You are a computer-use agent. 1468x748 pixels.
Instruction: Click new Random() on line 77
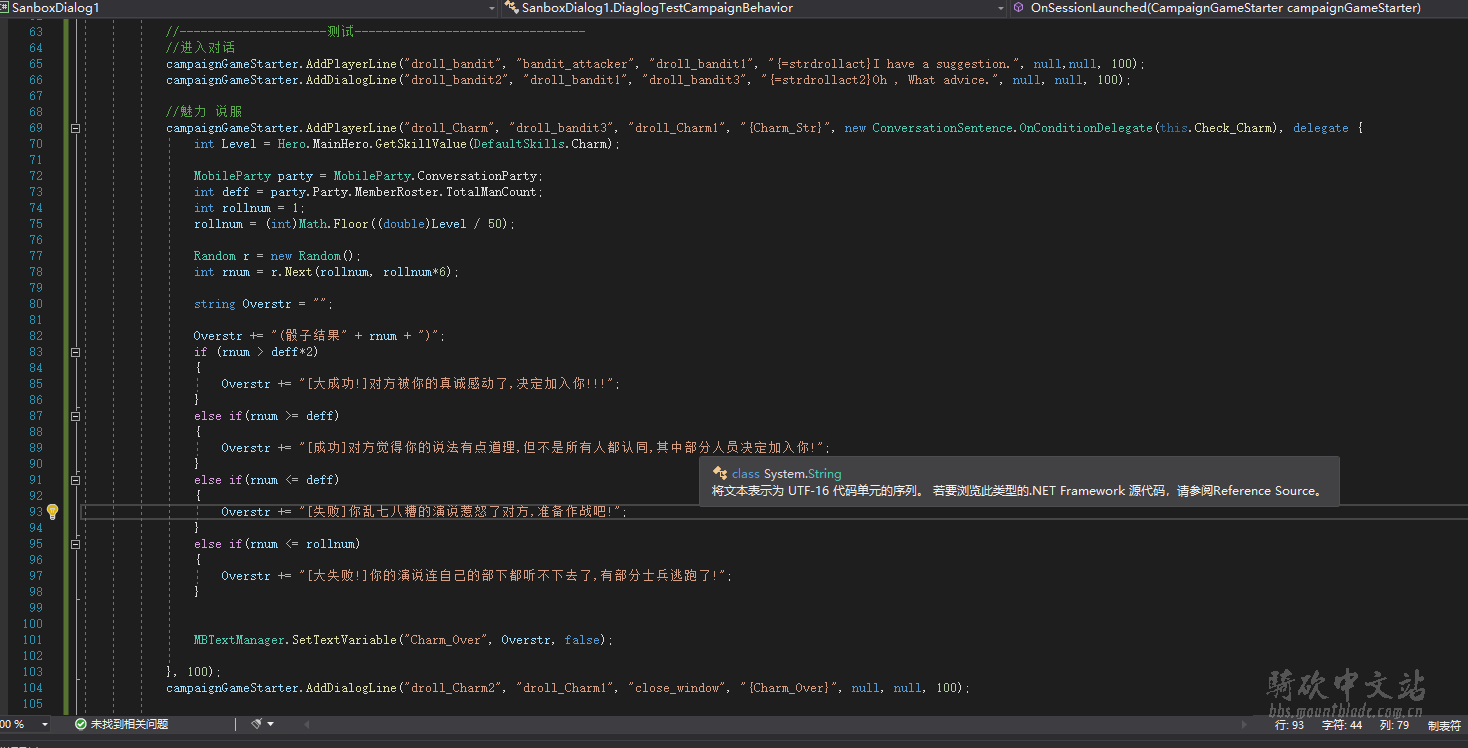(x=313, y=256)
